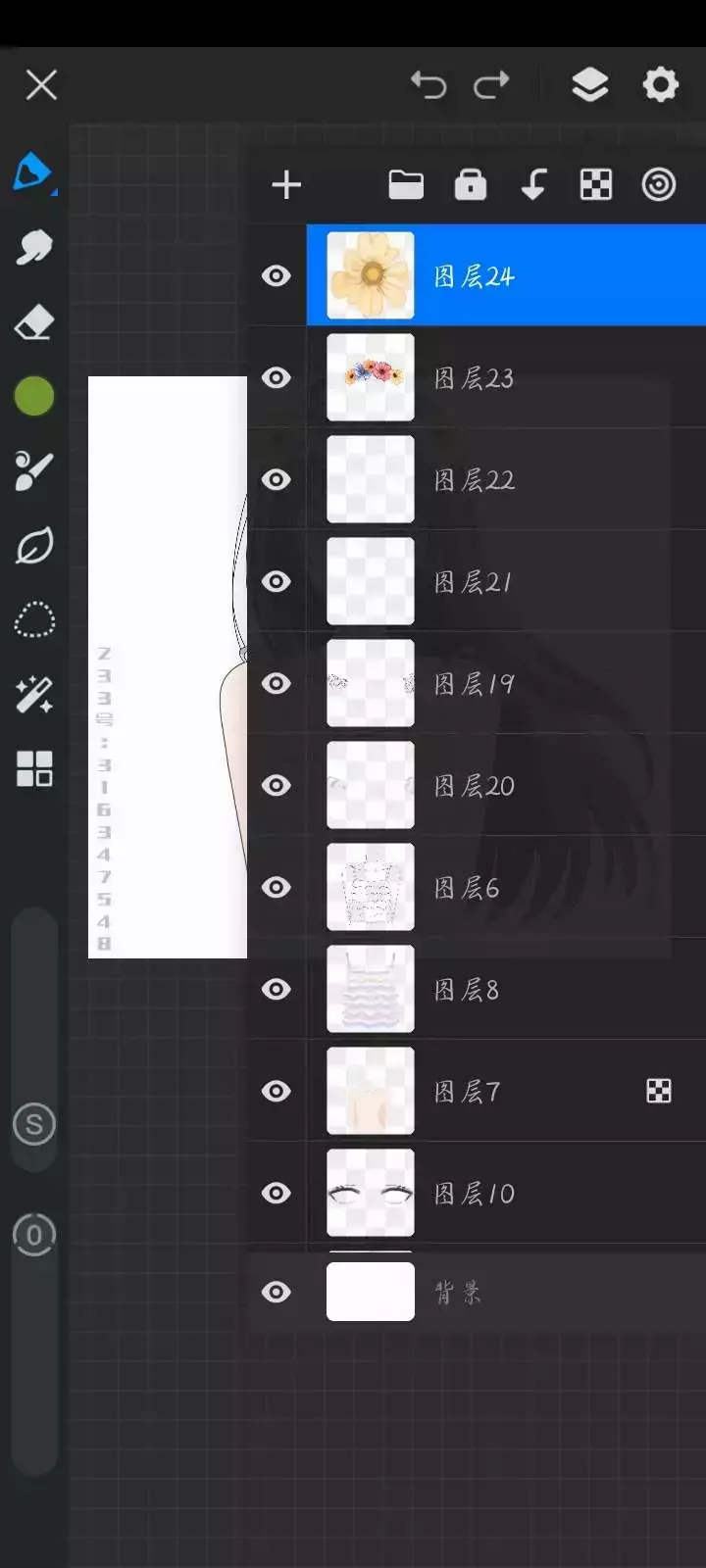Toggle visibility of layer 图层23

277,377
